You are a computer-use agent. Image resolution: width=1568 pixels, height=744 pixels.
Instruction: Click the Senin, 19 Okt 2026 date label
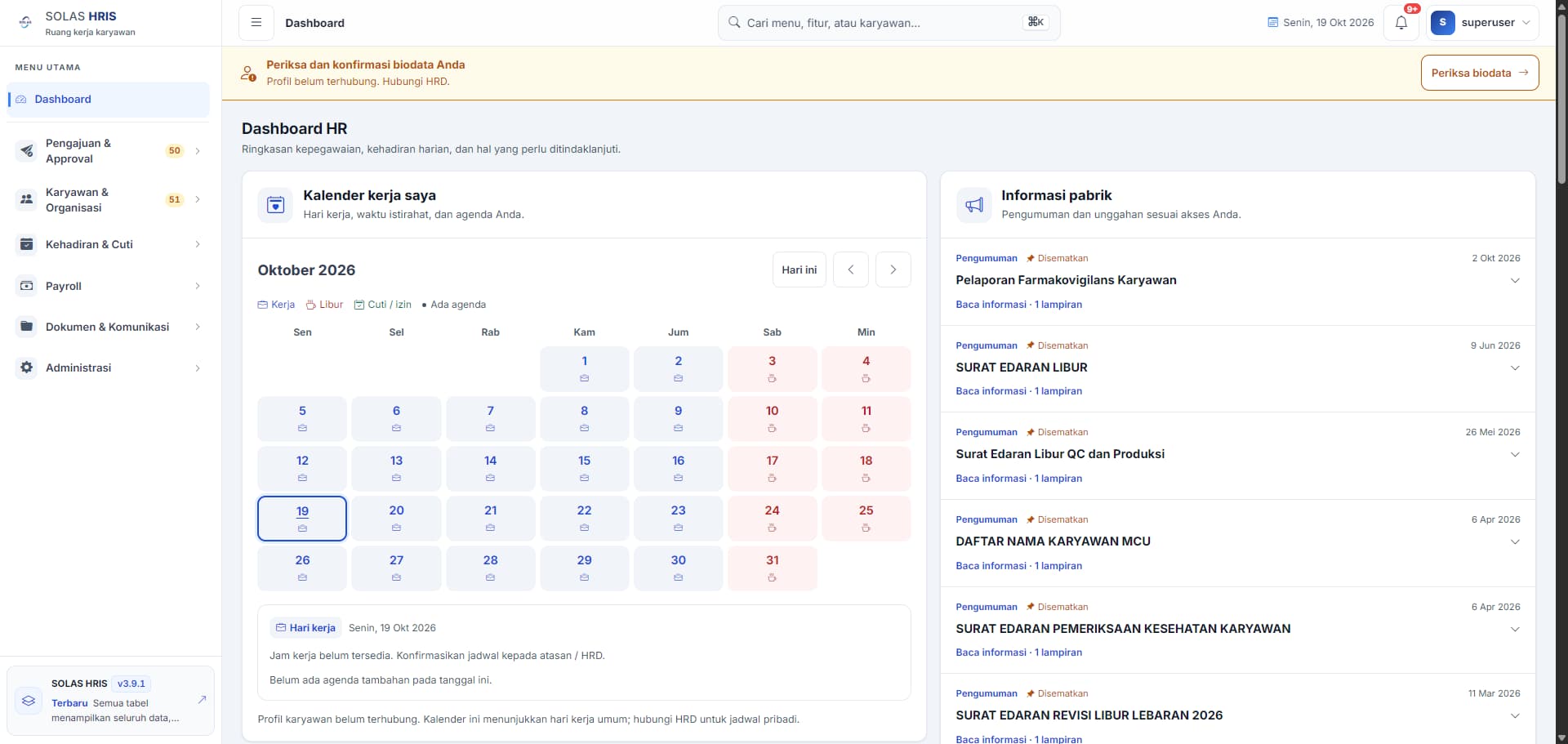(1321, 23)
